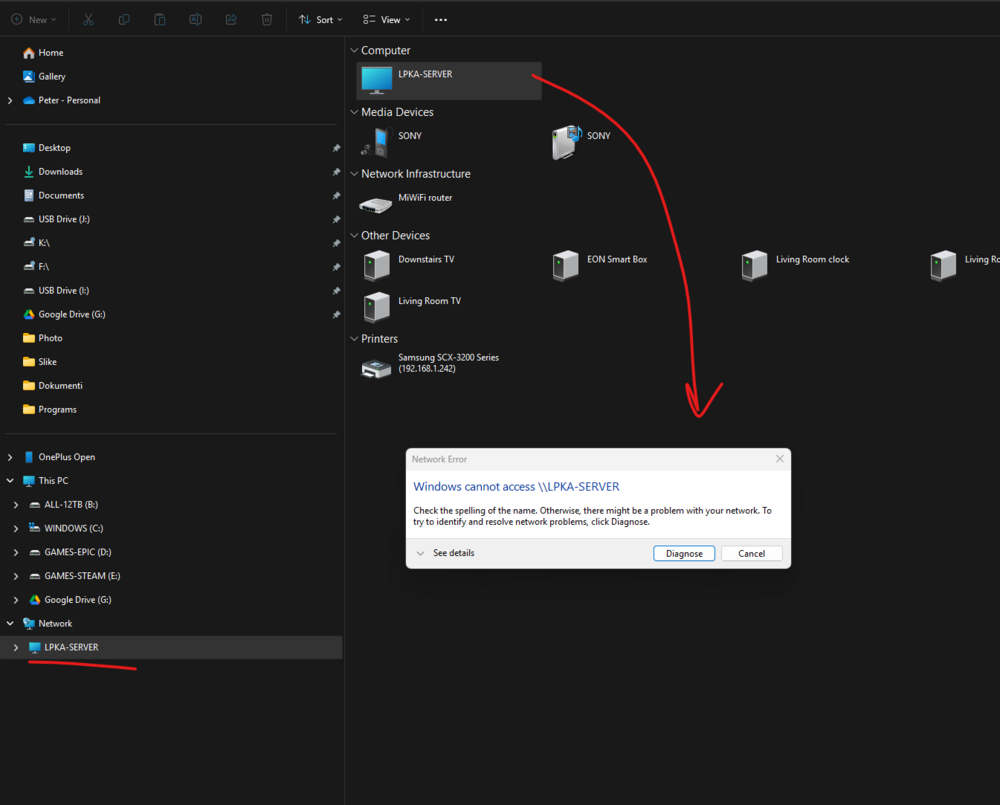Collapse the This PC tree node
The width and height of the screenshot is (1000, 805).
(10, 481)
